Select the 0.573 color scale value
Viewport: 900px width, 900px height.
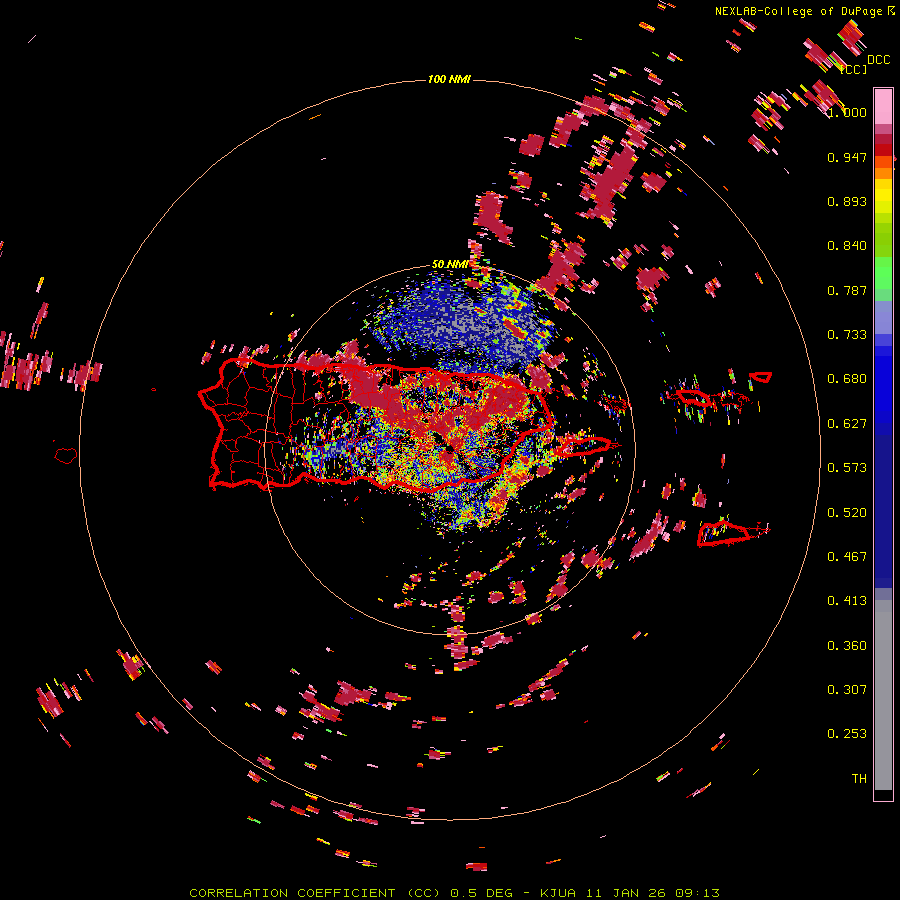pyautogui.click(x=847, y=468)
